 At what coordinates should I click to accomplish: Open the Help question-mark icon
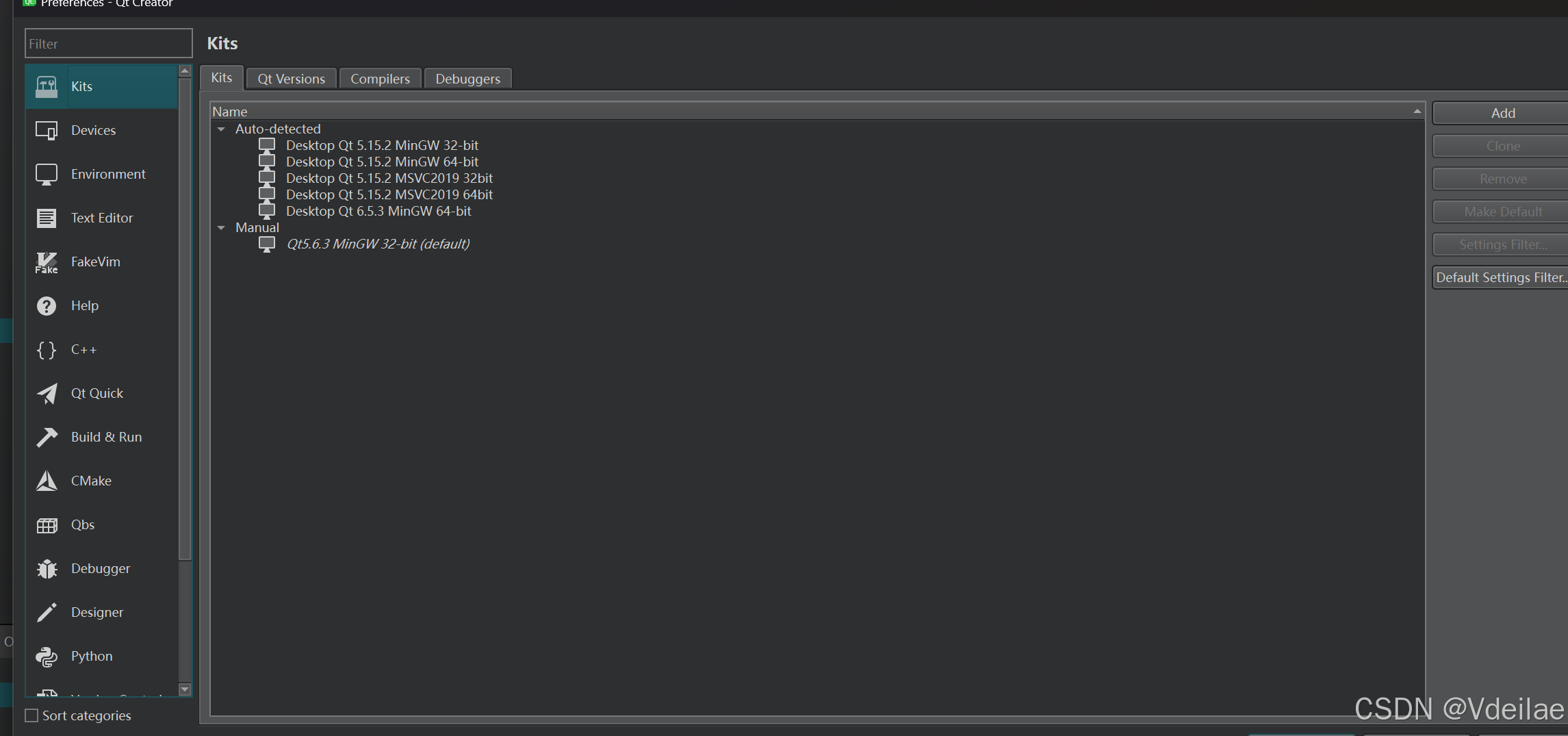point(47,305)
